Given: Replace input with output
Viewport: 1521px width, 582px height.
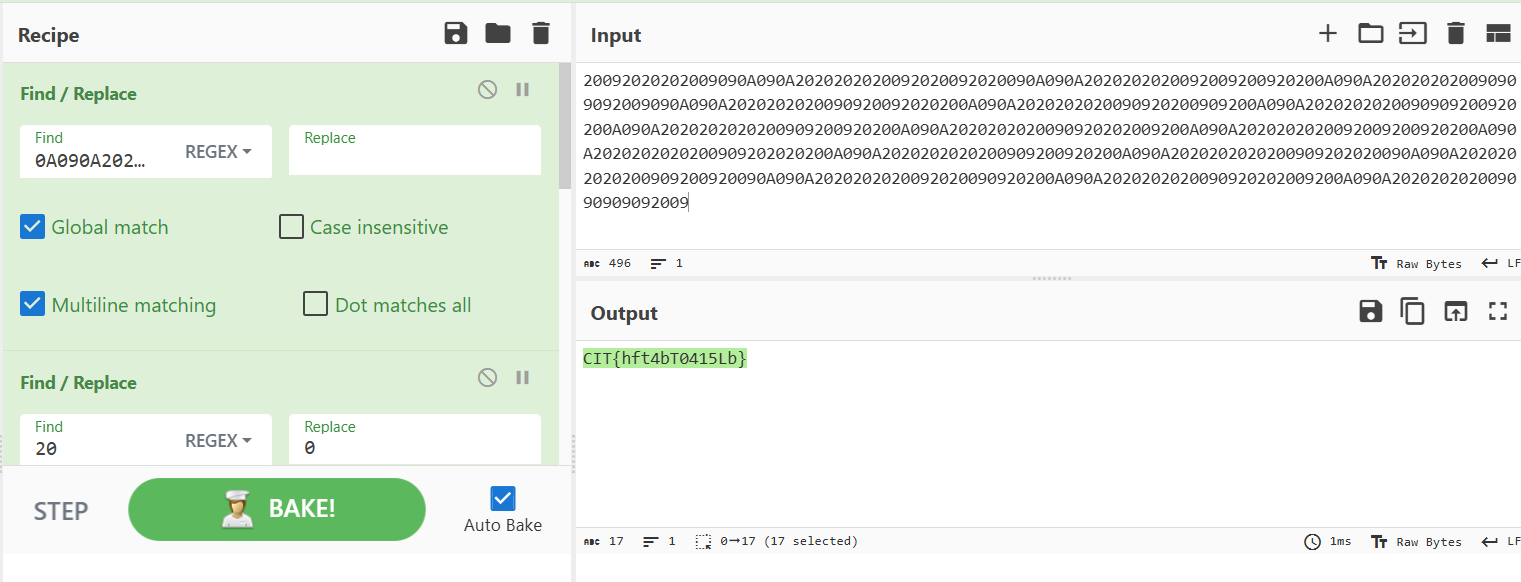Looking at the screenshot, I should click(1455, 311).
